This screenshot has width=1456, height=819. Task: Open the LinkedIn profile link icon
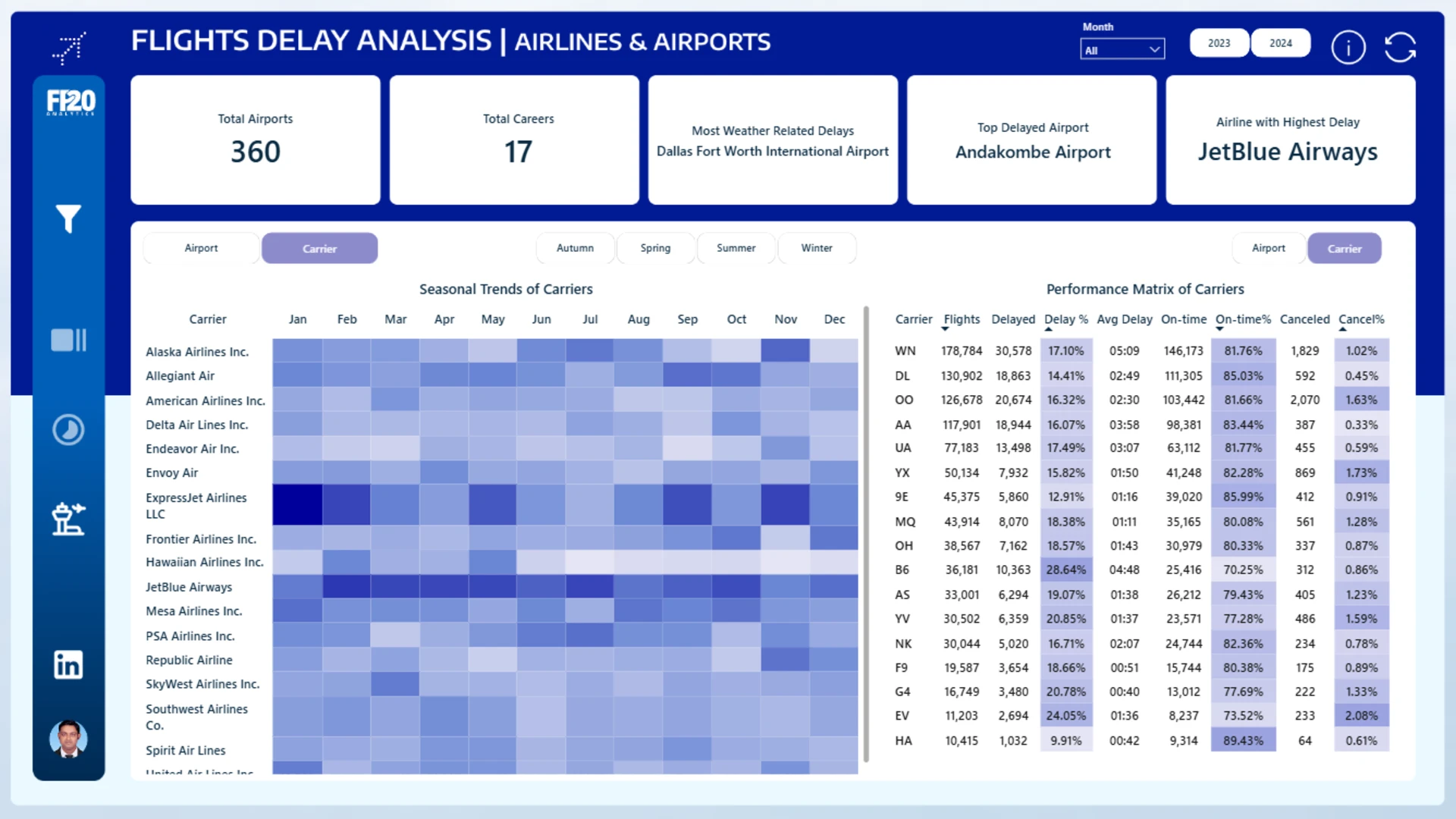pyautogui.click(x=68, y=665)
